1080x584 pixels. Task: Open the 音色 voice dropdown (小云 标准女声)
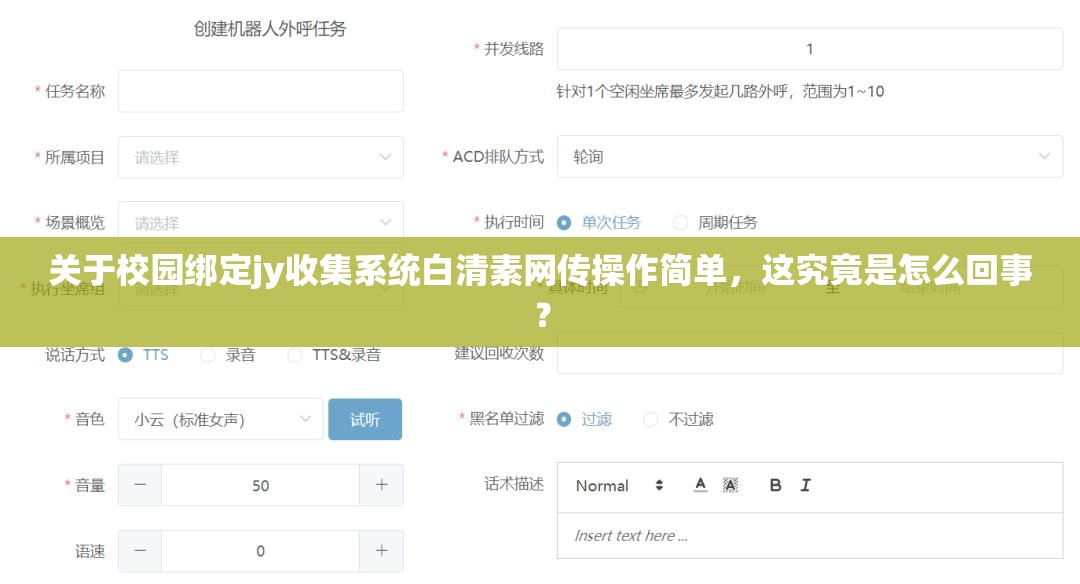tap(222, 419)
